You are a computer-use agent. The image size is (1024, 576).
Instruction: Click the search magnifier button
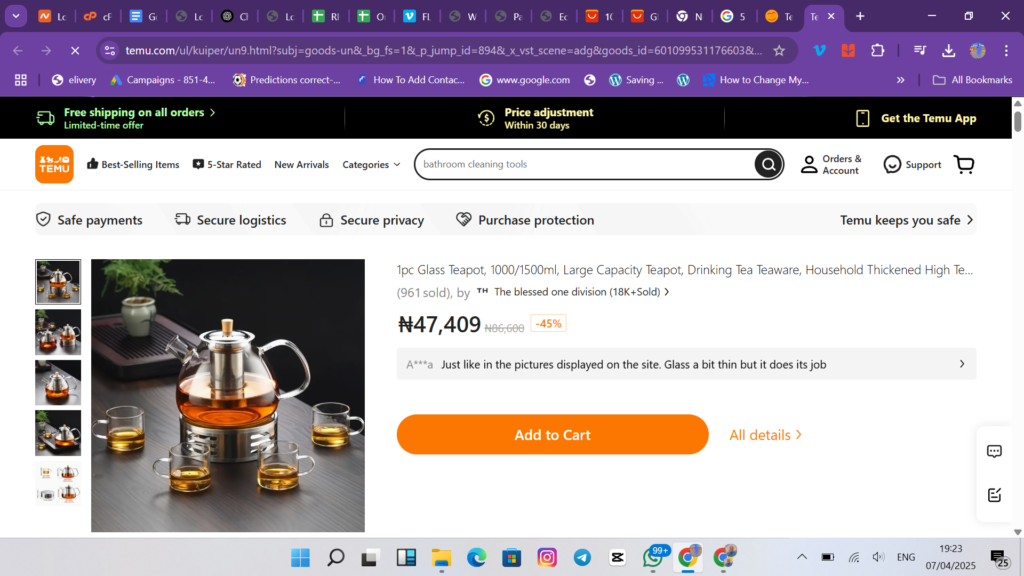768,165
